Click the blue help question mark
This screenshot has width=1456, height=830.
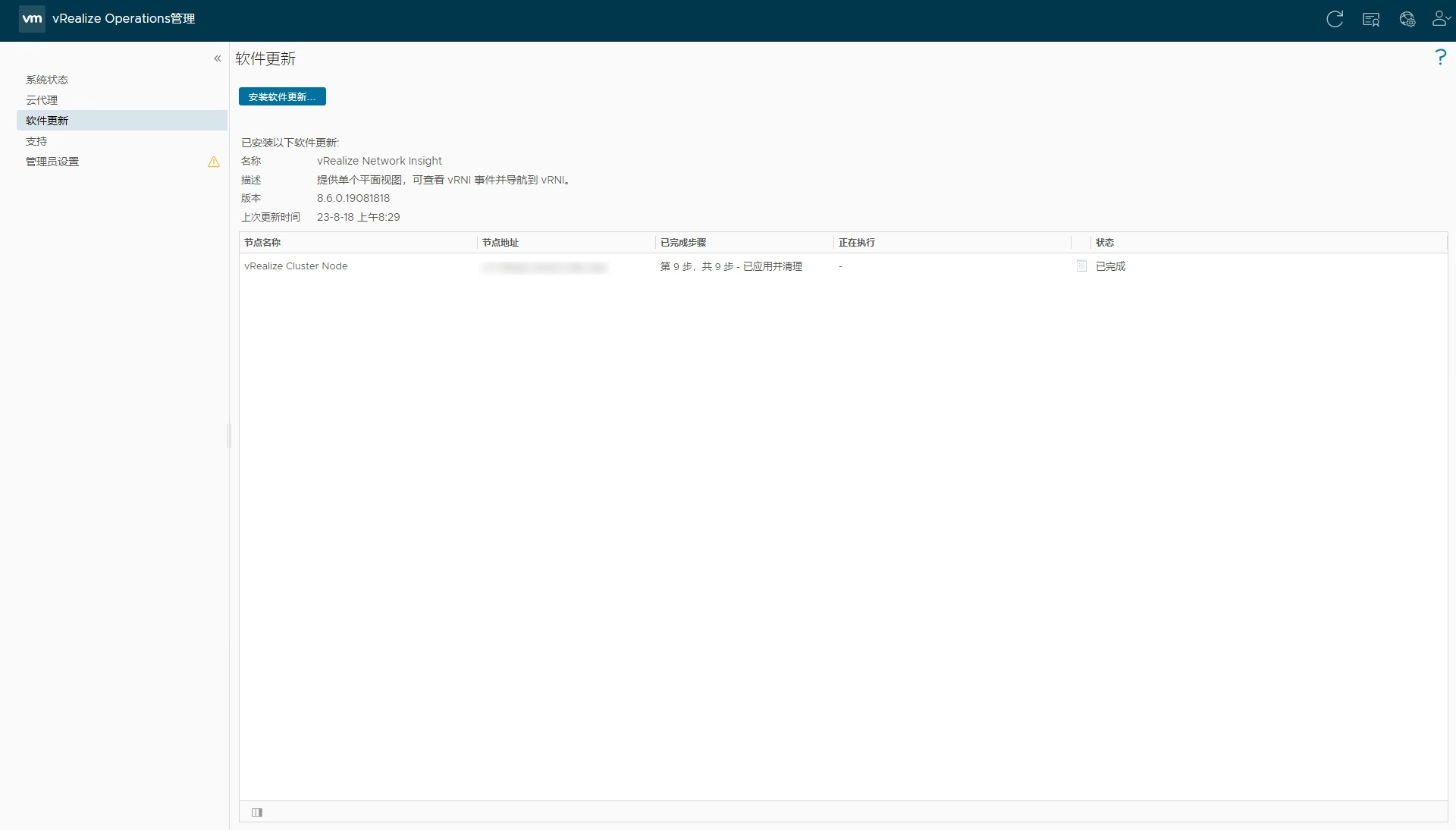pos(1440,57)
